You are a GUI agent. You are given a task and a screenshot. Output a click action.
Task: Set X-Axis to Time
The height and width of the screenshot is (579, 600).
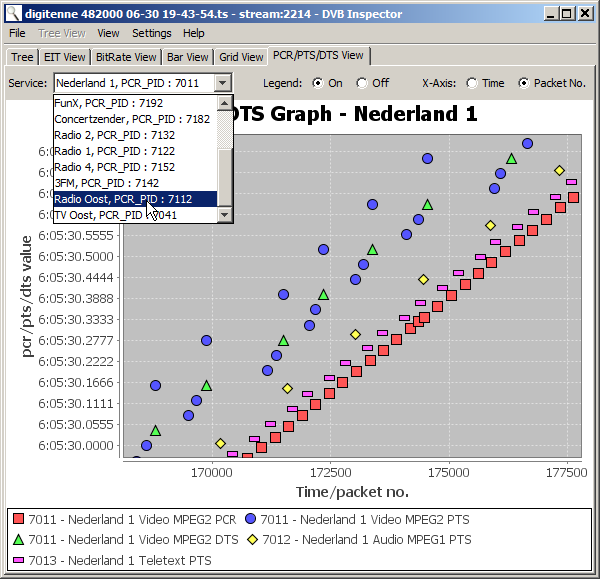click(472, 83)
